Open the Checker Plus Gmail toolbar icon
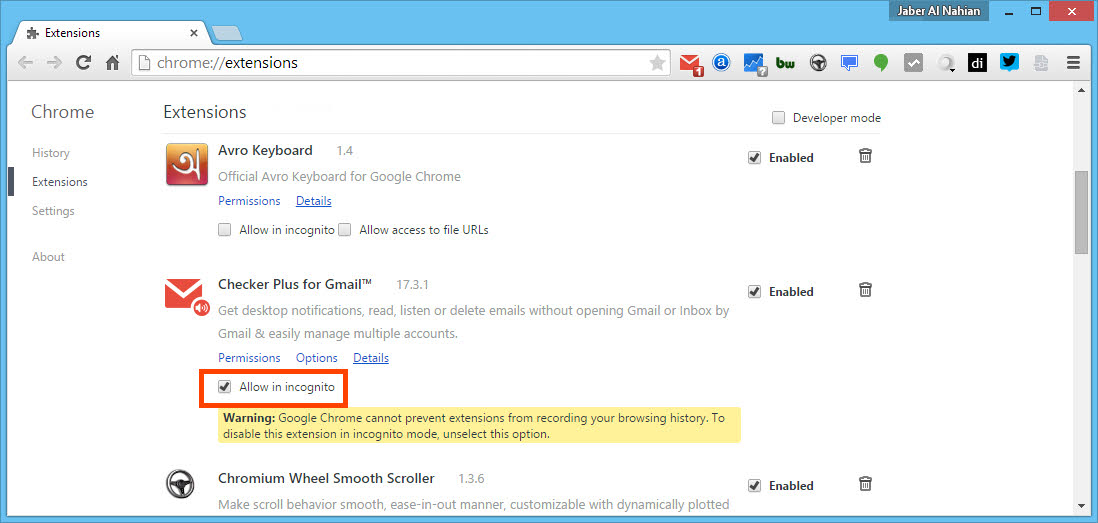Image resolution: width=1098 pixels, height=523 pixels. point(690,64)
